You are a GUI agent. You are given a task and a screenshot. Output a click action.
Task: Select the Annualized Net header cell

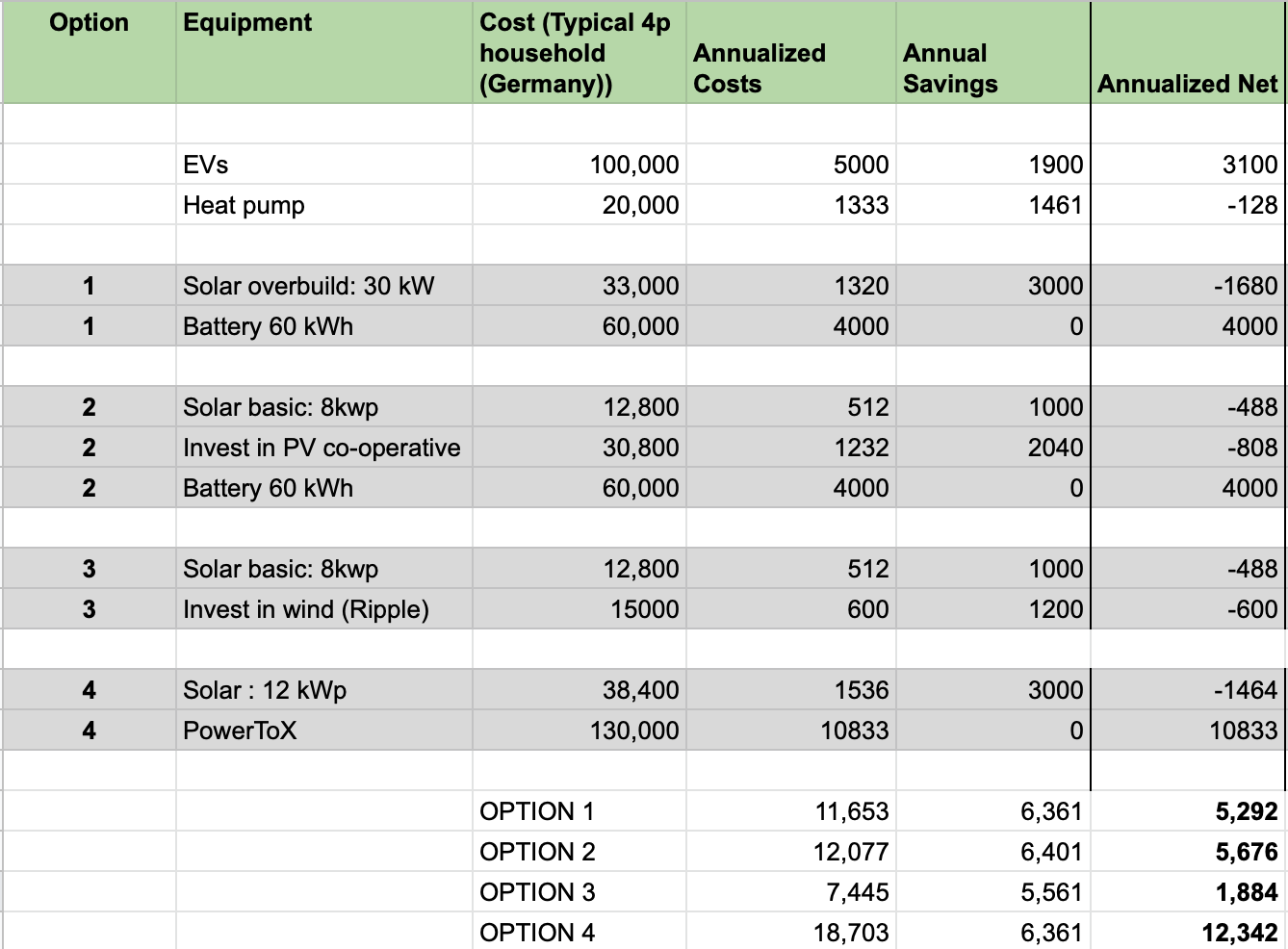click(x=1191, y=85)
